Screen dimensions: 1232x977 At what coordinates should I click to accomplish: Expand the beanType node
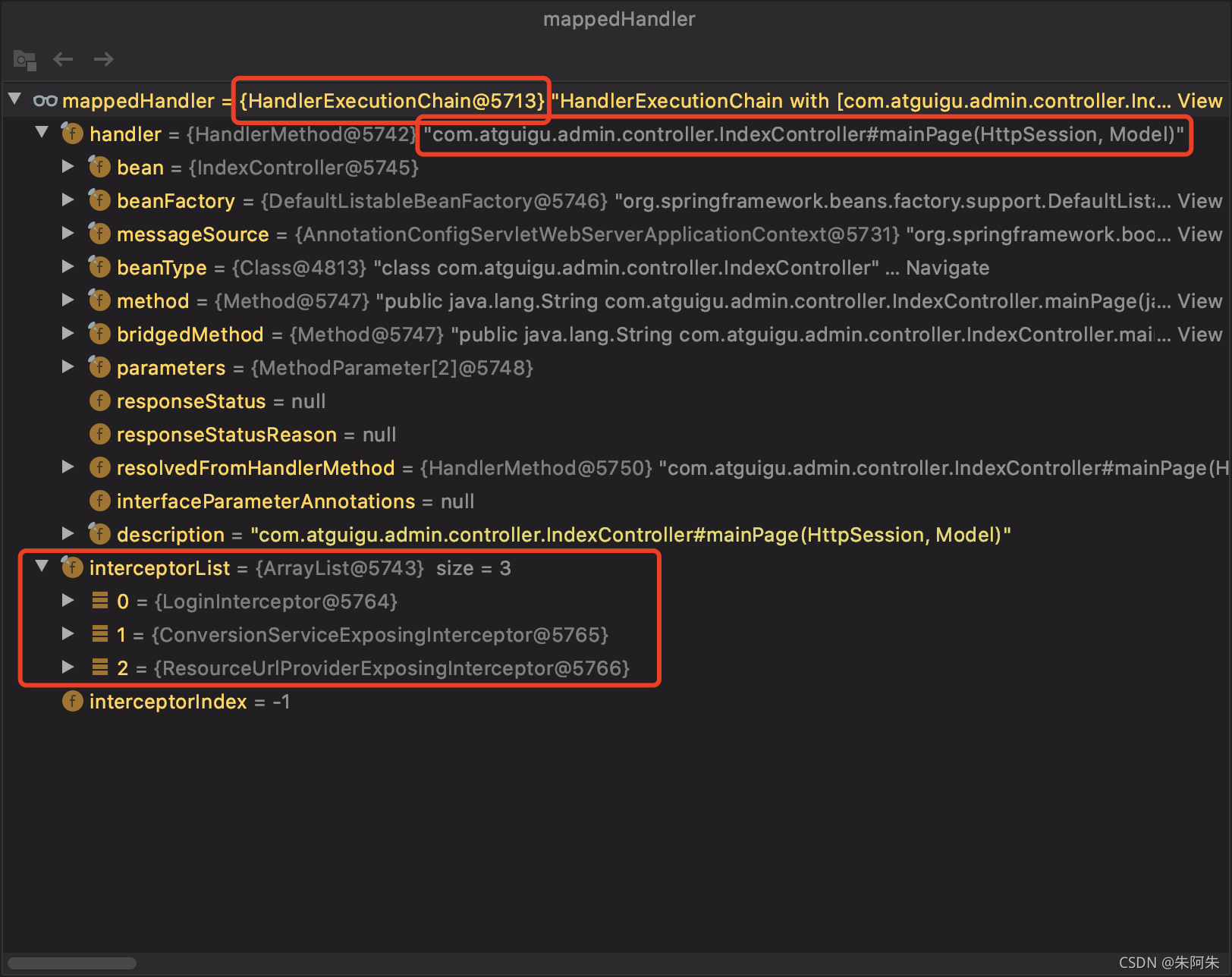click(68, 267)
